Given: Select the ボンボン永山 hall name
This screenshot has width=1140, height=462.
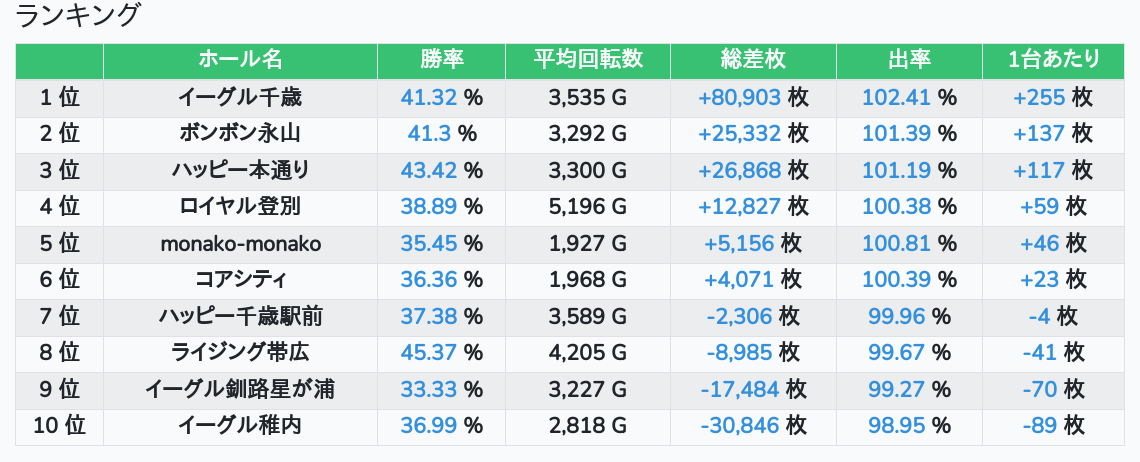Looking at the screenshot, I should coord(240,134).
